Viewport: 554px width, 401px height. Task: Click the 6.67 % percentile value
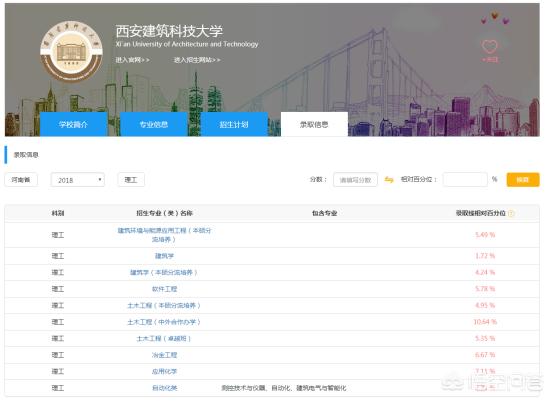point(485,355)
